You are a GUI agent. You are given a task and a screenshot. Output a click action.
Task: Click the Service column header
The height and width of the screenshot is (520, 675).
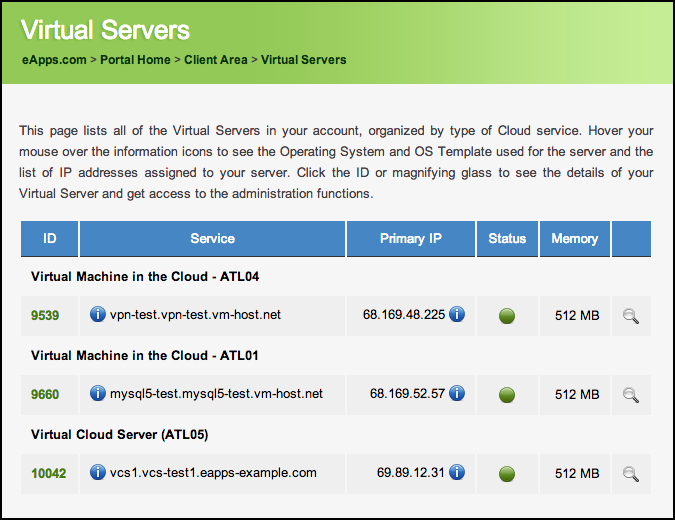212,238
